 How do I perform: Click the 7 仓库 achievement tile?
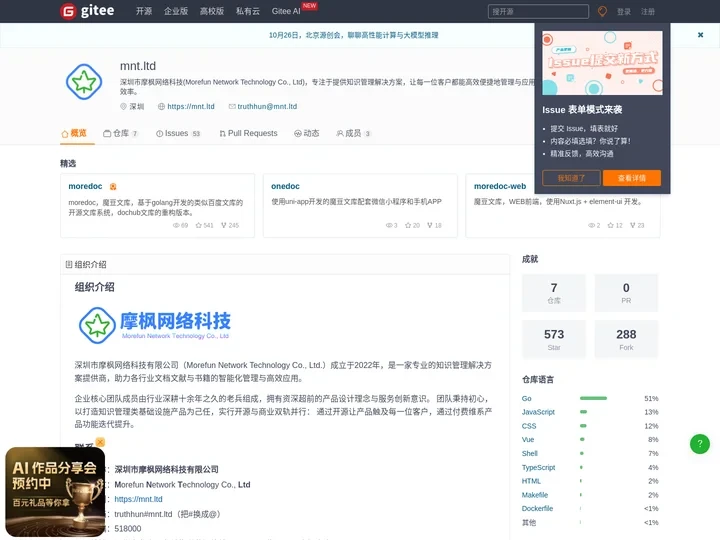[x=554, y=293]
